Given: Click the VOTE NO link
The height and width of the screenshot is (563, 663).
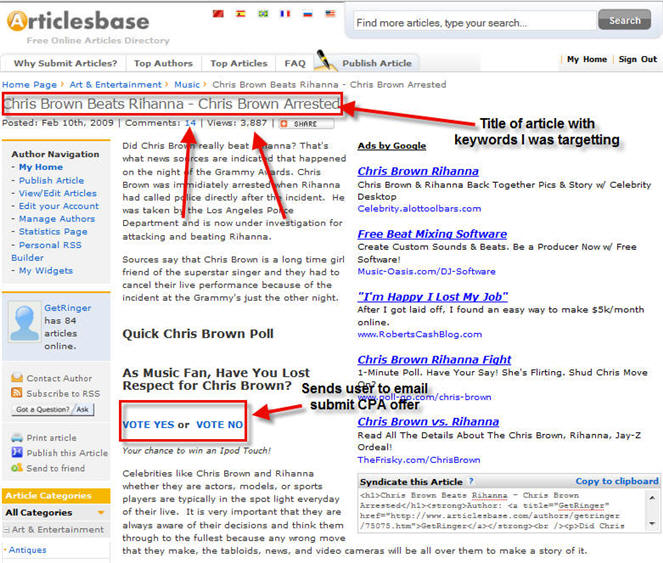Looking at the screenshot, I should [x=219, y=425].
